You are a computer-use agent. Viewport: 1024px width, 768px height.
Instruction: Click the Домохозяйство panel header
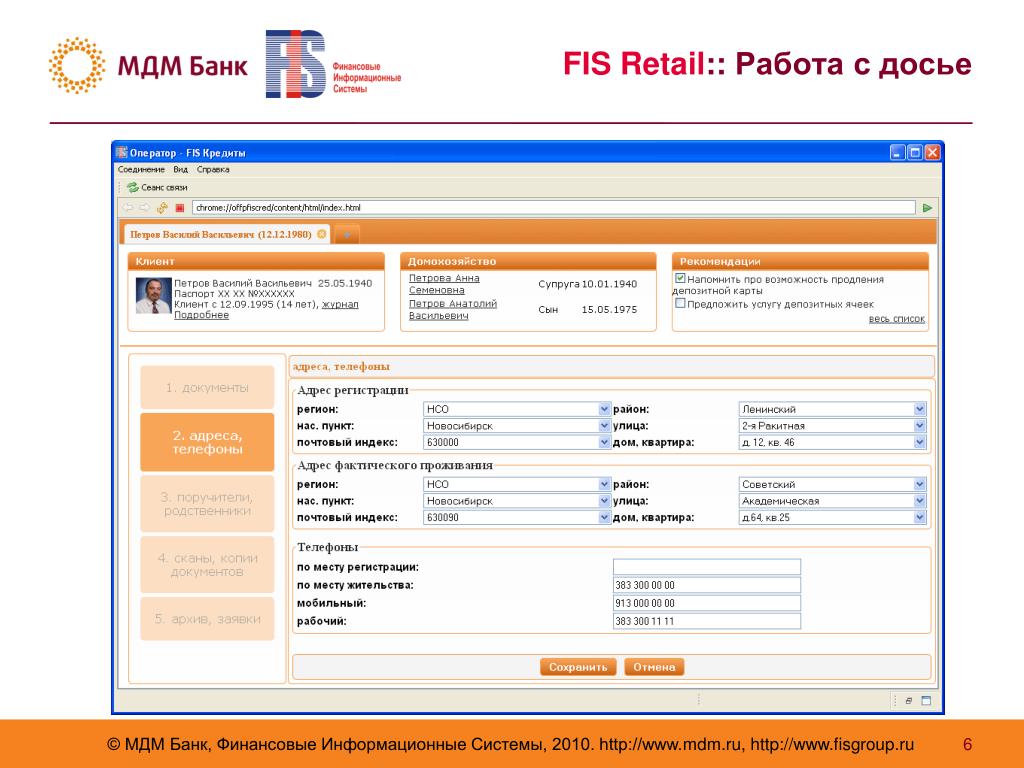coord(528,261)
